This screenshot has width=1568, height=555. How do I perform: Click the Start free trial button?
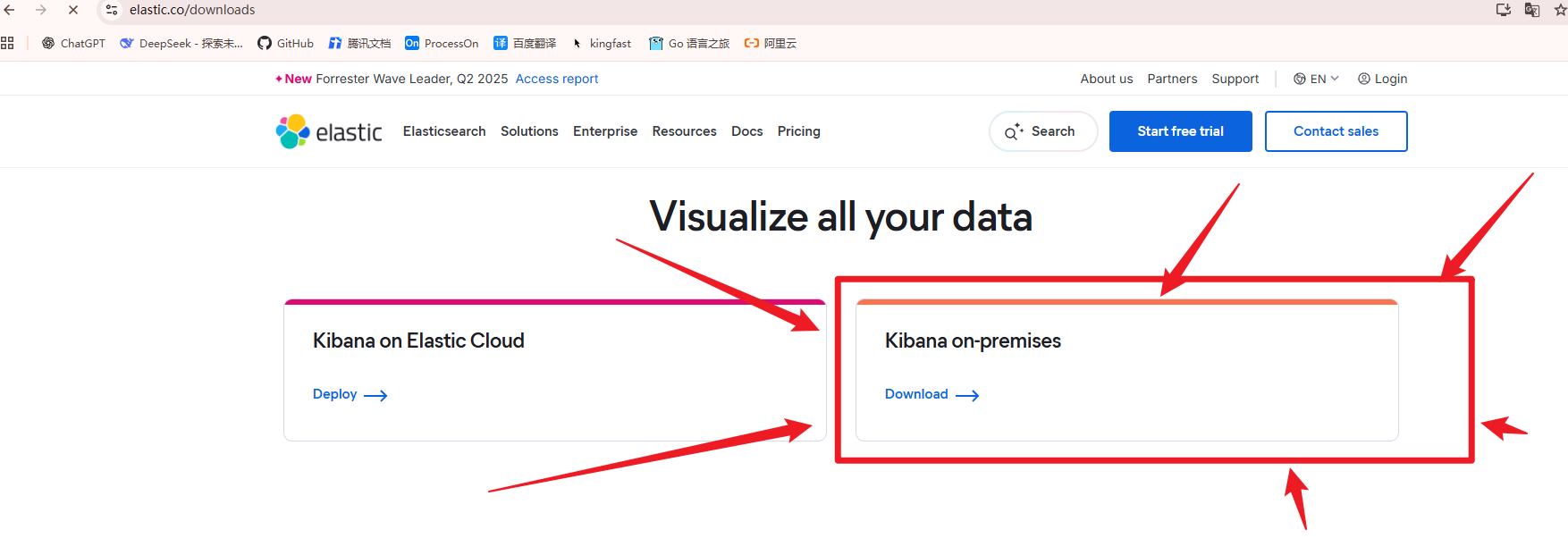tap(1181, 131)
